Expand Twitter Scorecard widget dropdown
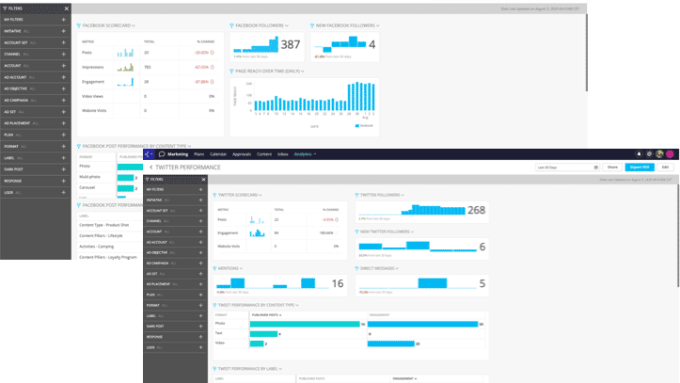Viewport: 680px width, 383px height. point(260,195)
